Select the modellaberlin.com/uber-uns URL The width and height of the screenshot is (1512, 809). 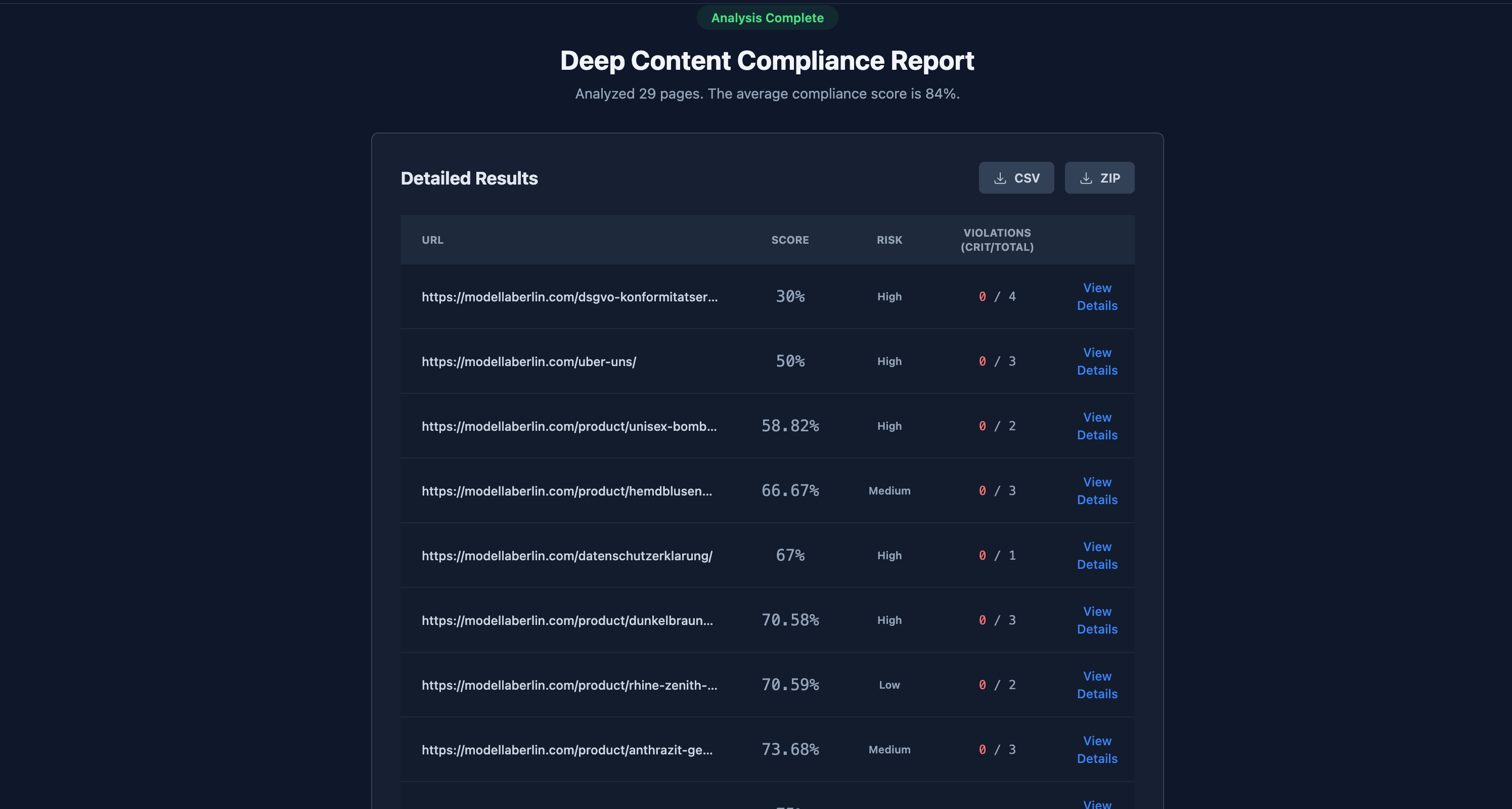coord(528,362)
